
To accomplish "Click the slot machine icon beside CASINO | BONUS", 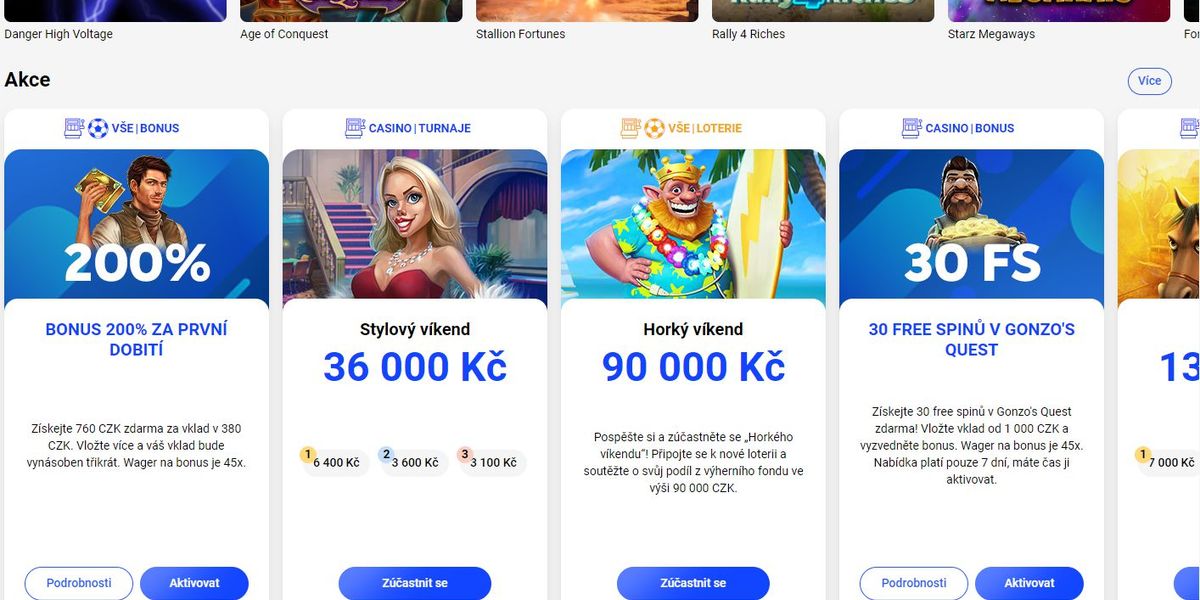I will point(912,128).
